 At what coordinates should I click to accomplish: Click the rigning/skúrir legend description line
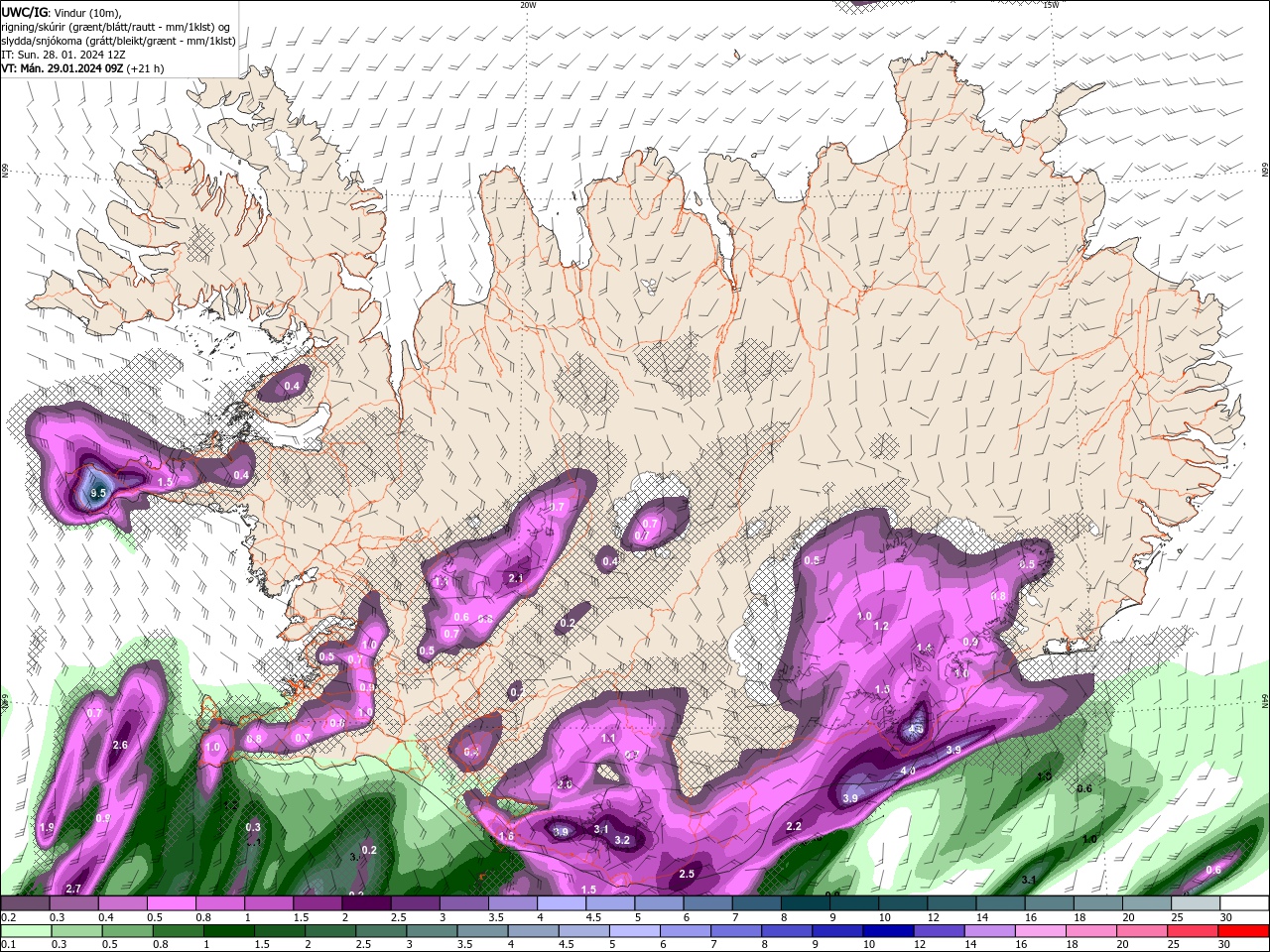[116, 26]
